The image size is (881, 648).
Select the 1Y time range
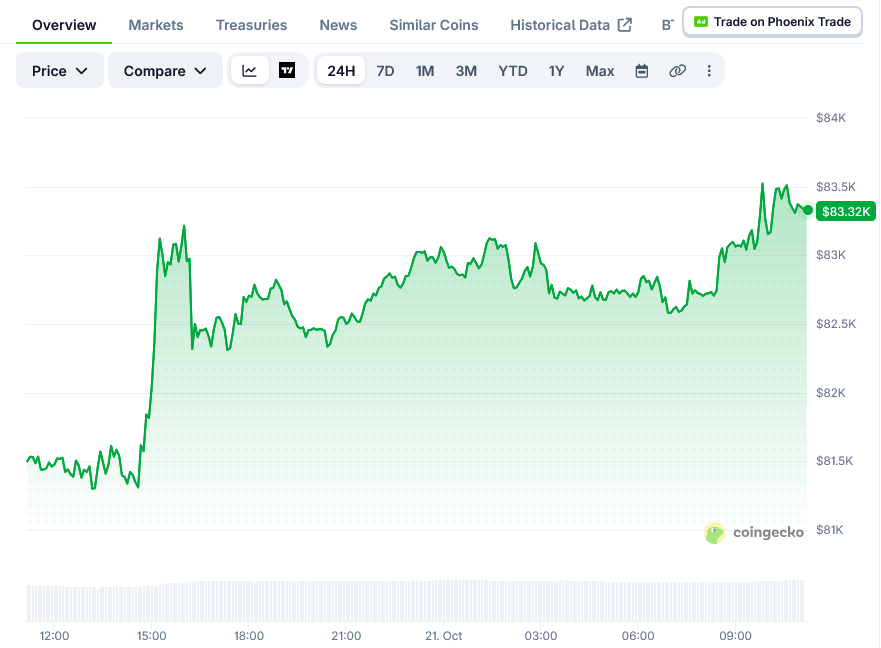coord(556,71)
